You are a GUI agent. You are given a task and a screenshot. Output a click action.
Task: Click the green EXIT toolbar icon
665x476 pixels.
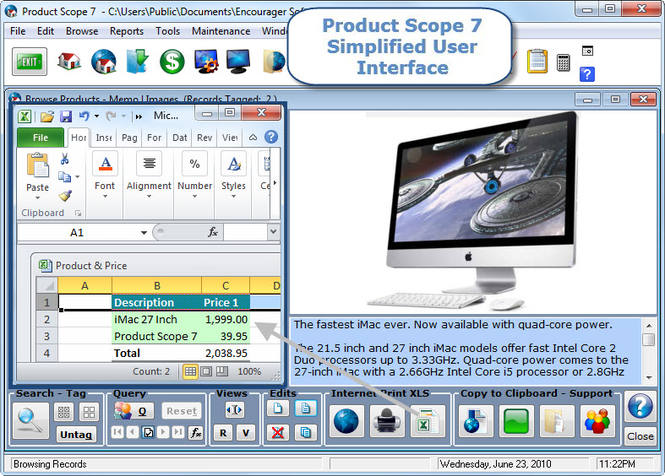[29, 62]
